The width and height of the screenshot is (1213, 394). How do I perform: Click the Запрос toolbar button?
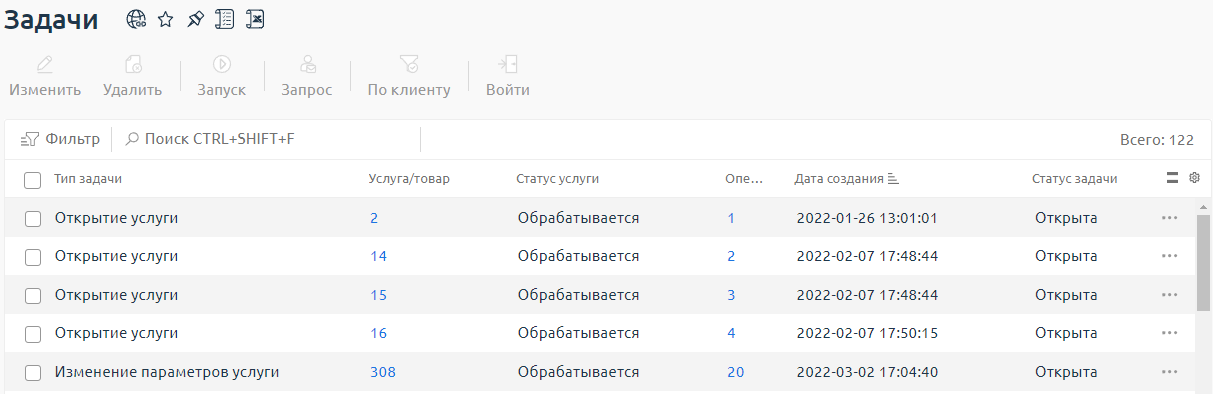[307, 76]
